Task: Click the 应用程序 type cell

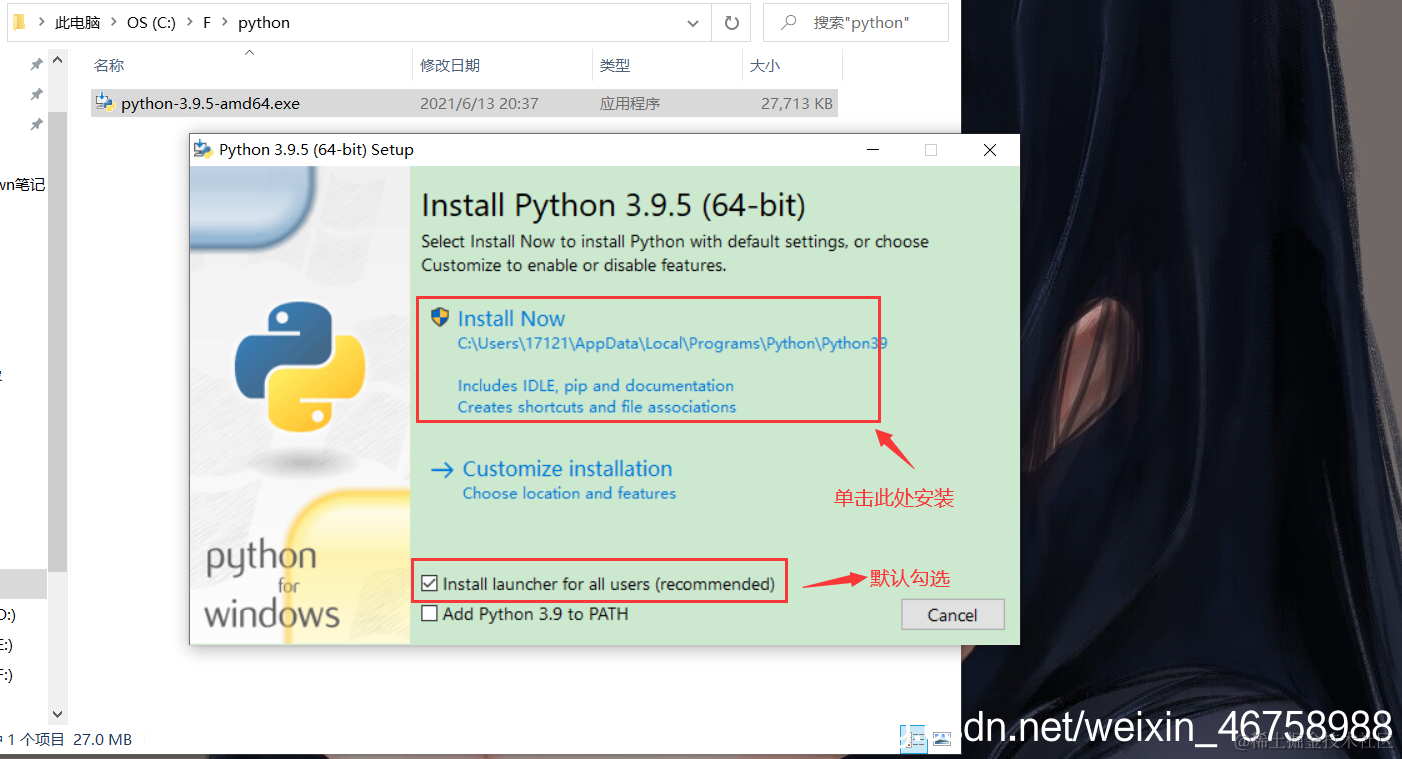Action: (630, 103)
